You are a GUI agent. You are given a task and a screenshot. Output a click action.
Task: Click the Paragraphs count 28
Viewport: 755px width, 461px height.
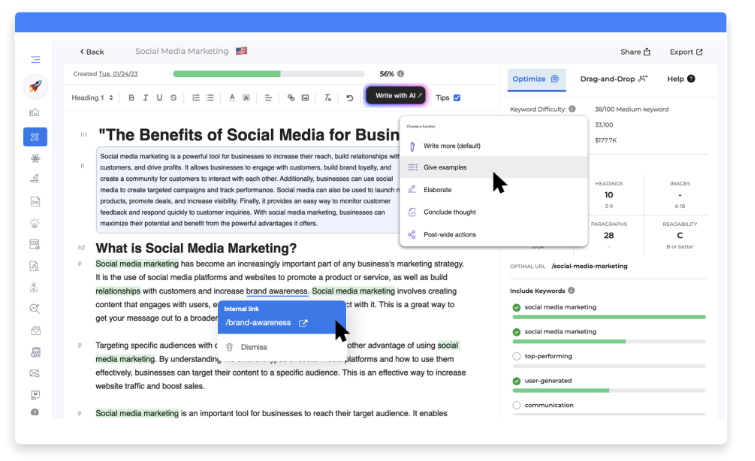[609, 236]
